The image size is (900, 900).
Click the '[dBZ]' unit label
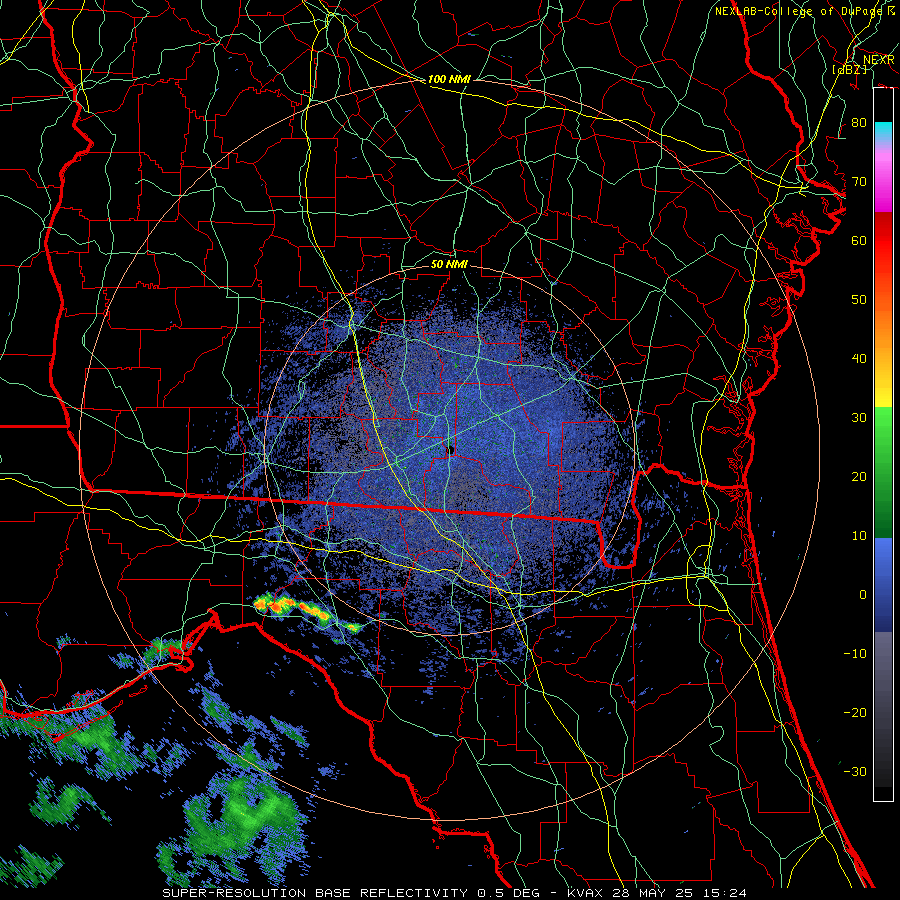tap(849, 69)
